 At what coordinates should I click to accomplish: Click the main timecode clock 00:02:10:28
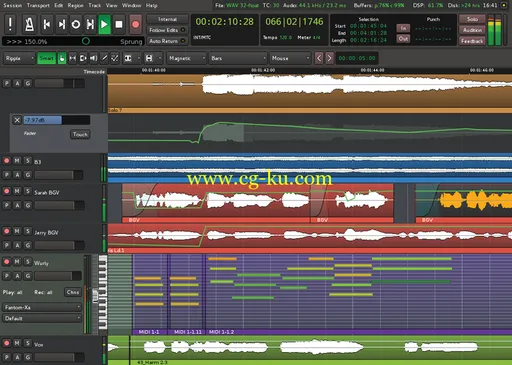coord(224,22)
